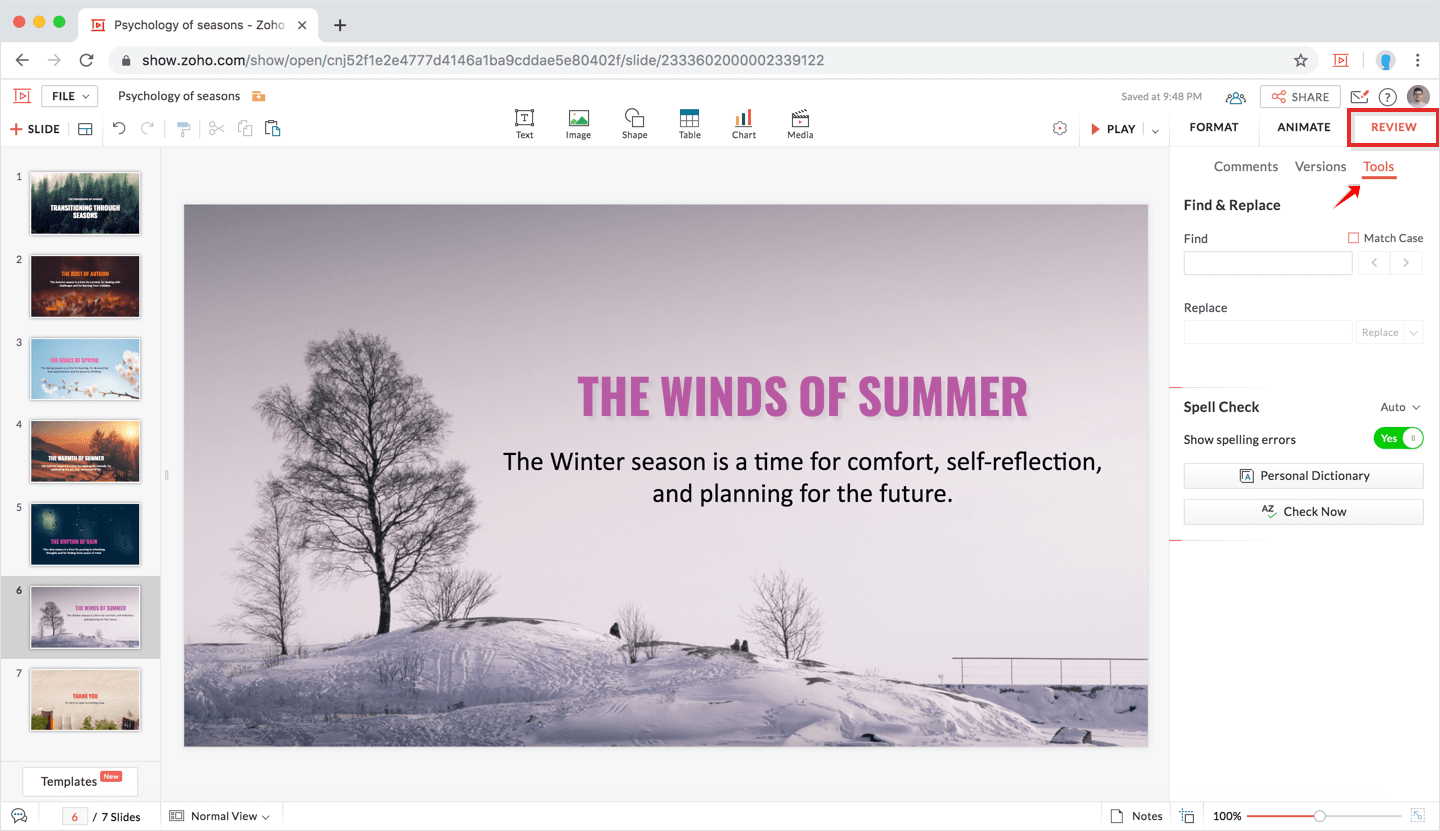Click the Cut scissors icon

coord(215,128)
